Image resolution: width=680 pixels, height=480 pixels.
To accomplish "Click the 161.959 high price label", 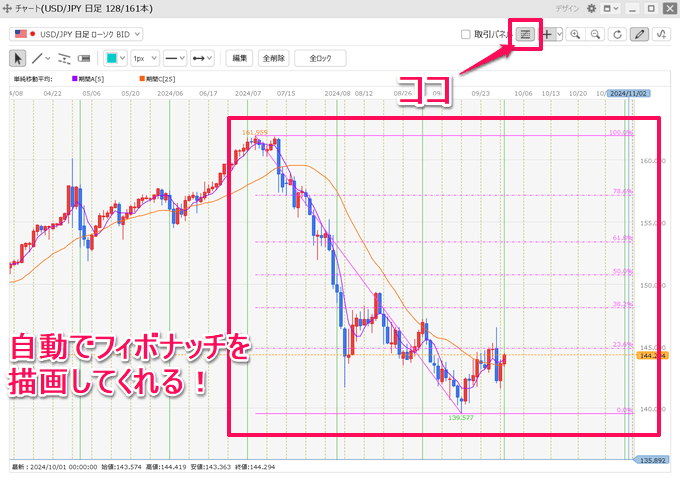I will click(255, 132).
